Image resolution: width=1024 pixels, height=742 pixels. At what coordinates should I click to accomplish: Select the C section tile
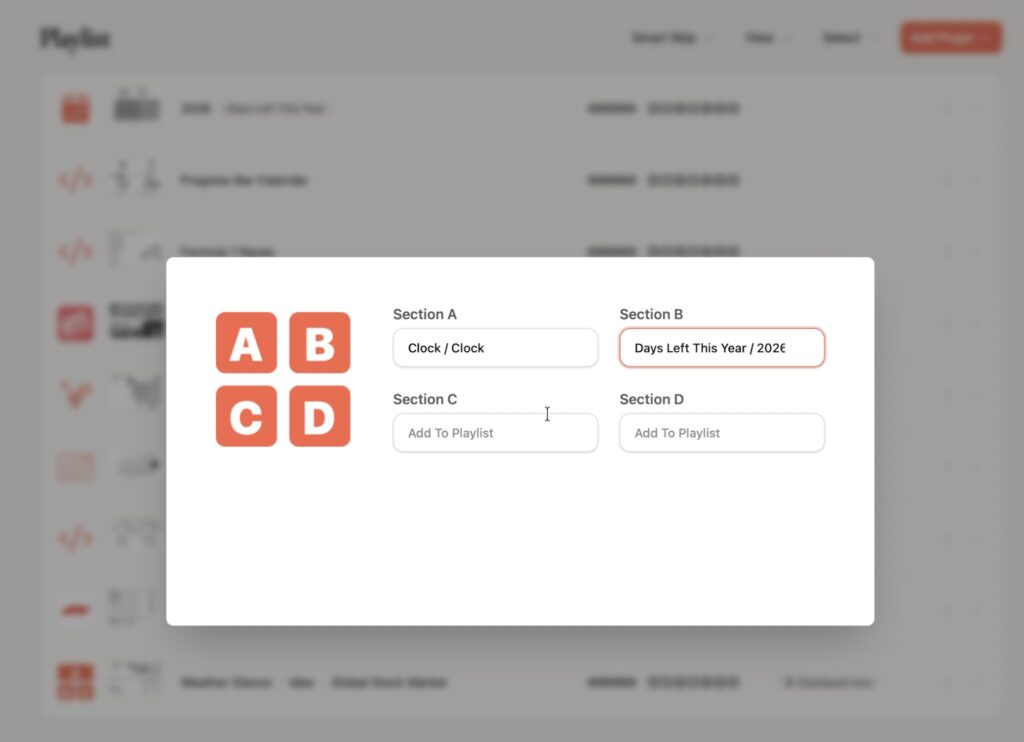coord(246,416)
